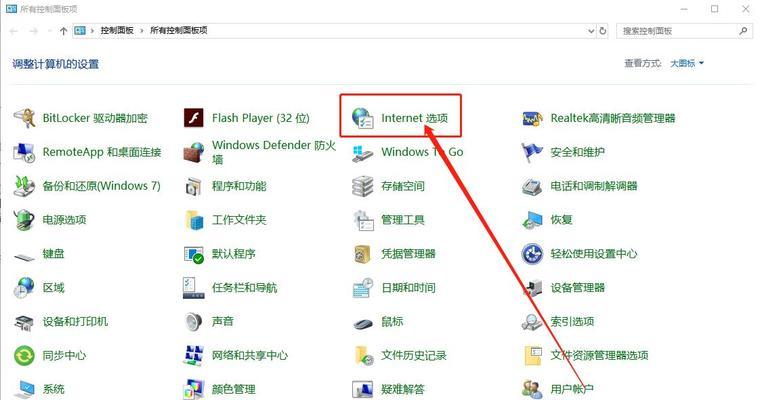Open the 凭据管理器 vault icon
760x400 pixels.
(x=363, y=254)
